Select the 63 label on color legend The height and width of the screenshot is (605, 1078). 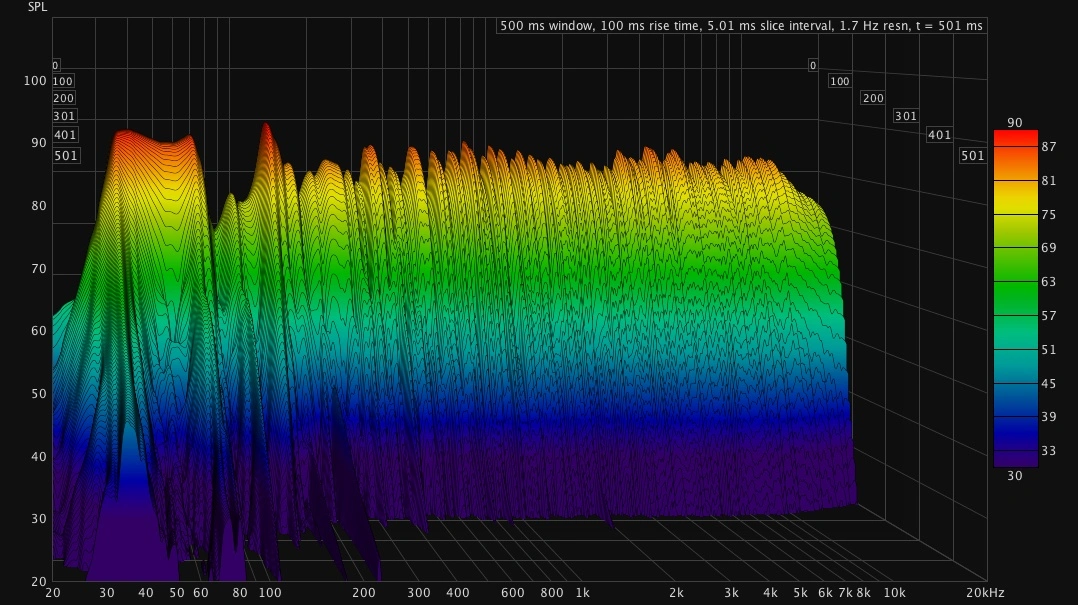click(1049, 282)
